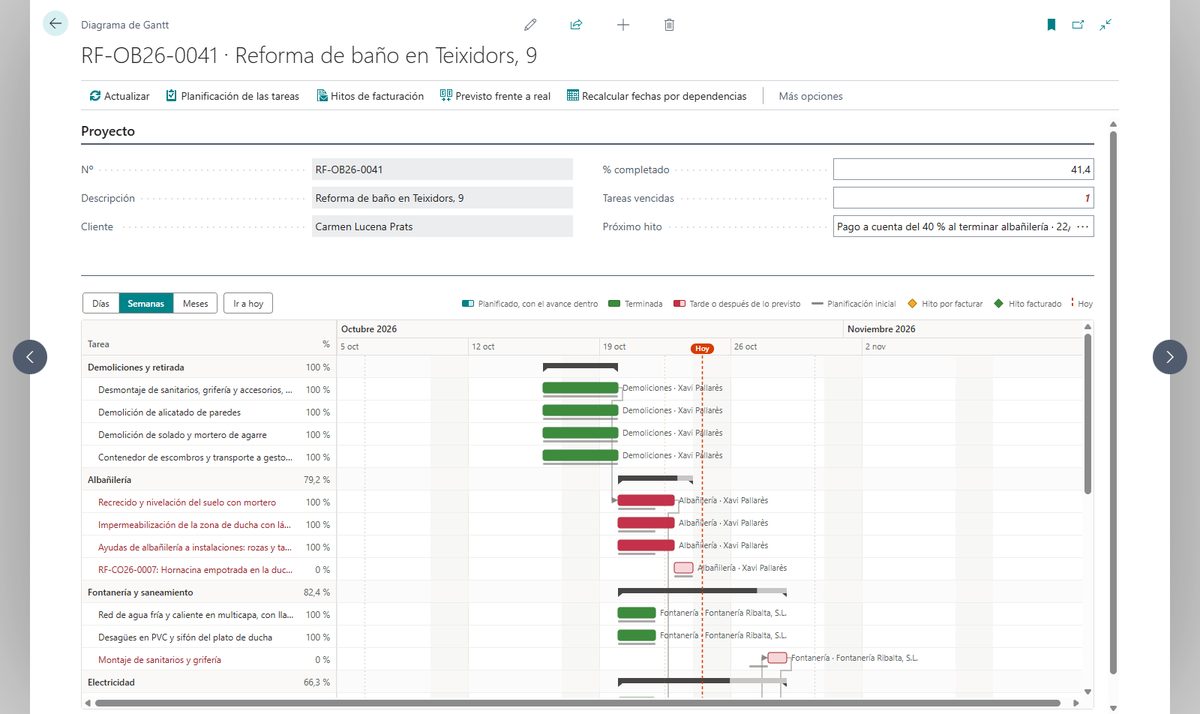Click the Descripción field
Screen dimensions: 1200x714
[442, 198]
